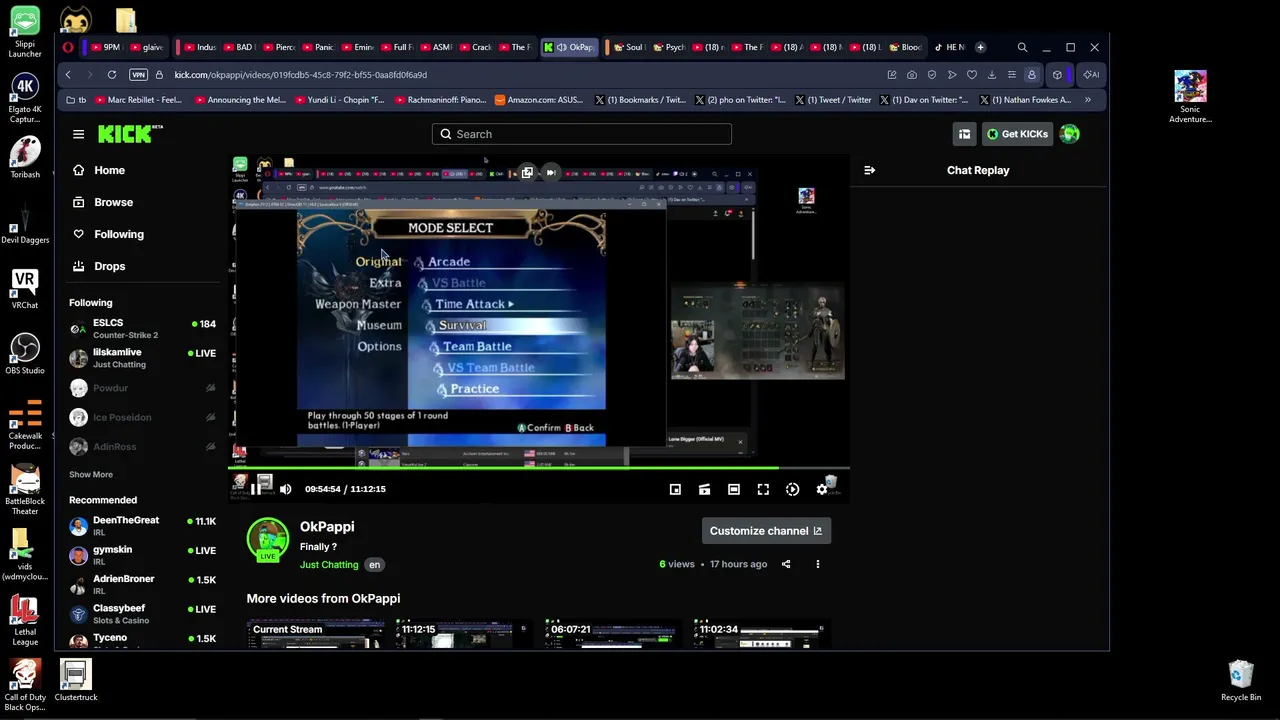Viewport: 1280px width, 720px height.
Task: Open the Lethal League desktop icon
Action: pos(25,620)
